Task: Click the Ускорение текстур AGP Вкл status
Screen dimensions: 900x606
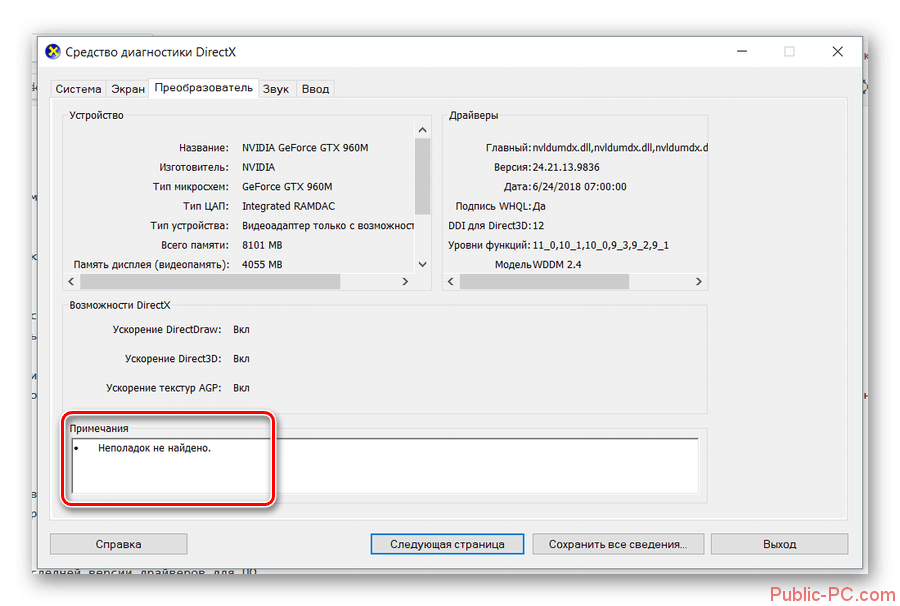Action: click(x=241, y=388)
